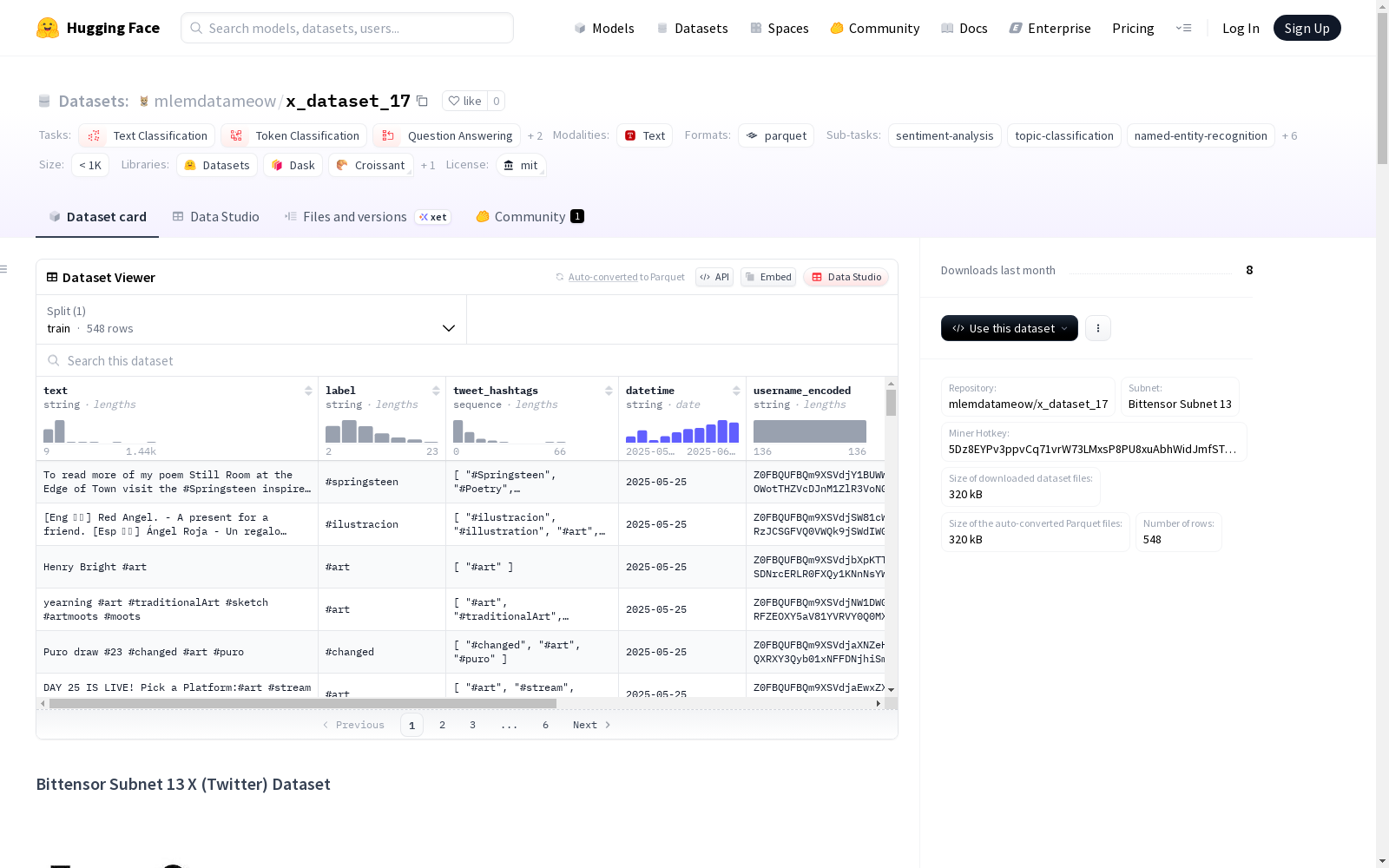Open the three-dot more options menu

click(1098, 328)
